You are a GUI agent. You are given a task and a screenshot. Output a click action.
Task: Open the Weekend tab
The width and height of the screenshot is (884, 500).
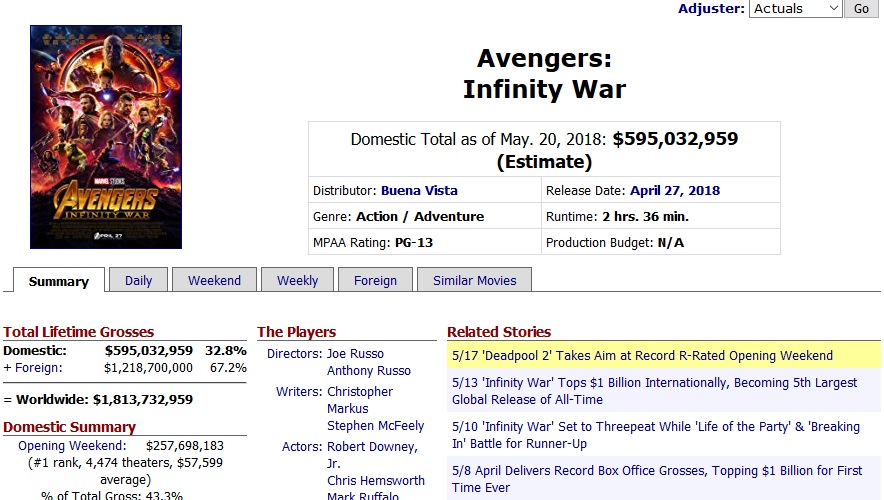pyautogui.click(x=214, y=280)
